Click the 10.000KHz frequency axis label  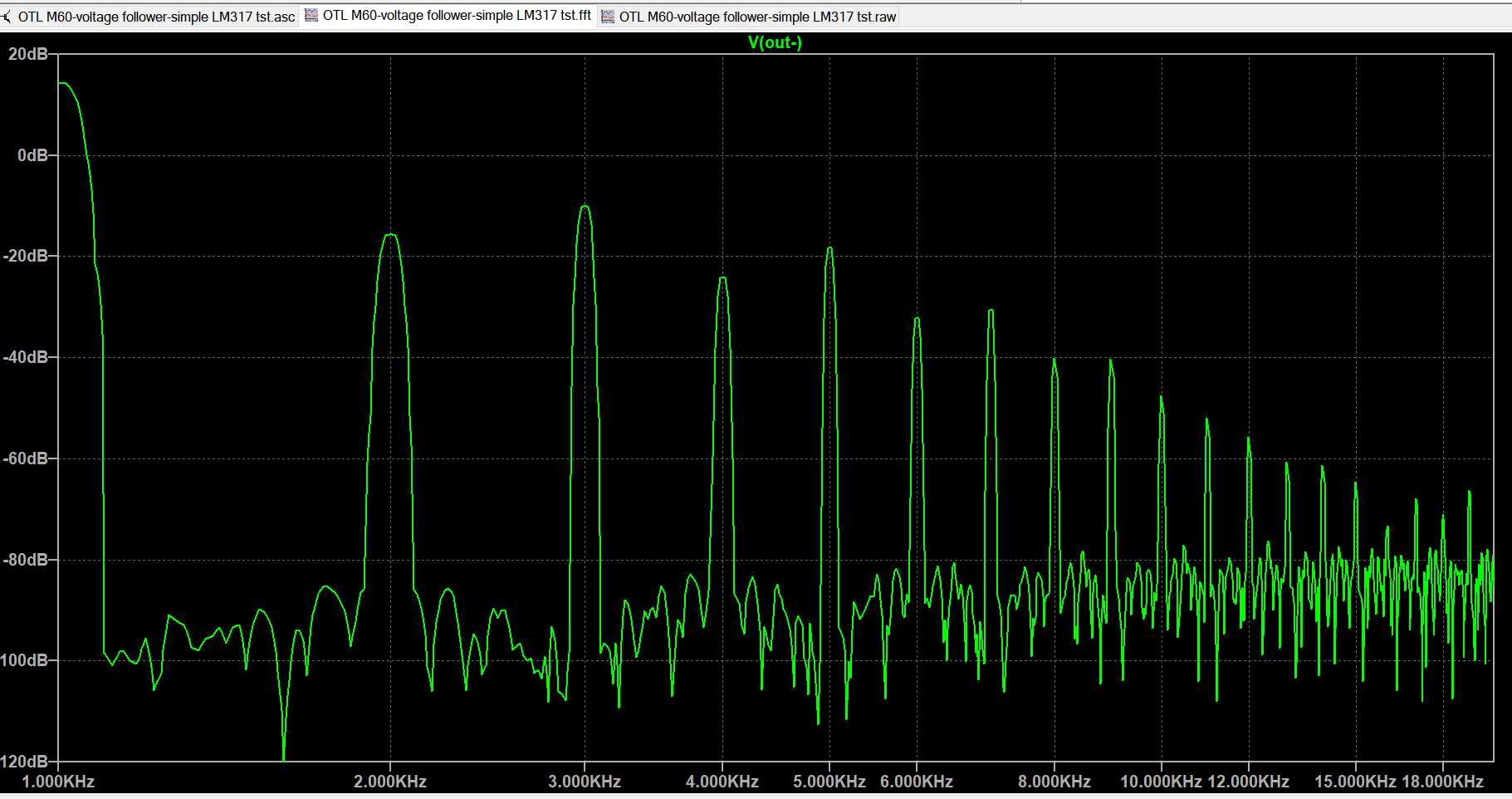[1161, 782]
